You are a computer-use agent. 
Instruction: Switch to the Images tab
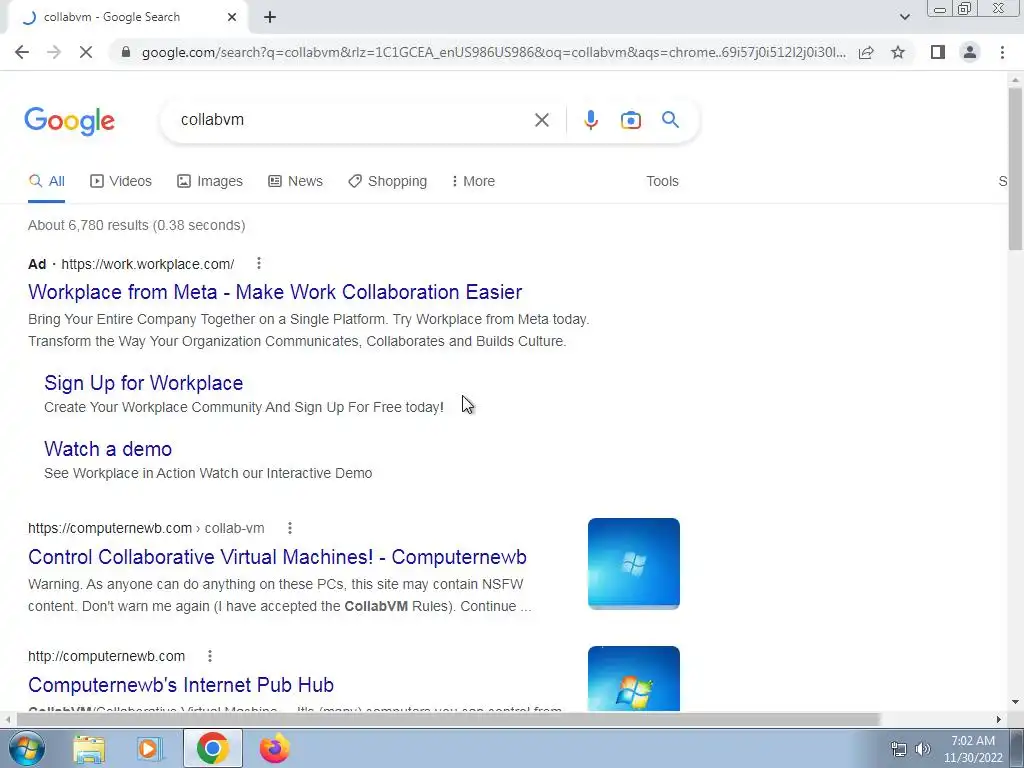pyautogui.click(x=210, y=181)
